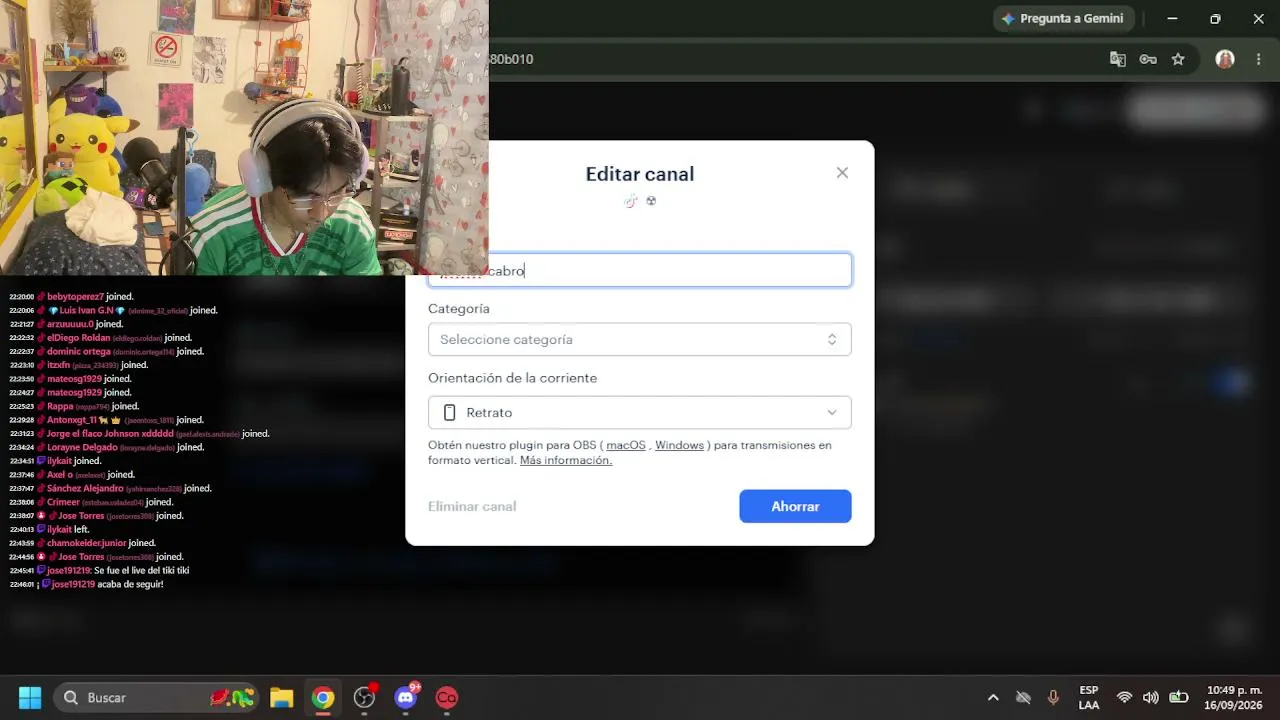Expand the Retrato orientation dropdown
The width and height of the screenshot is (1280, 720).
click(x=639, y=412)
